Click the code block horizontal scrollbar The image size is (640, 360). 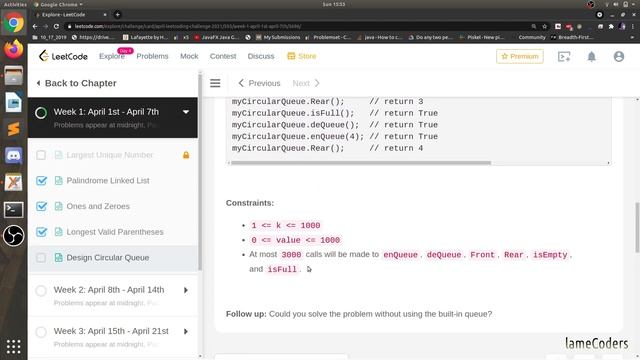(361, 163)
